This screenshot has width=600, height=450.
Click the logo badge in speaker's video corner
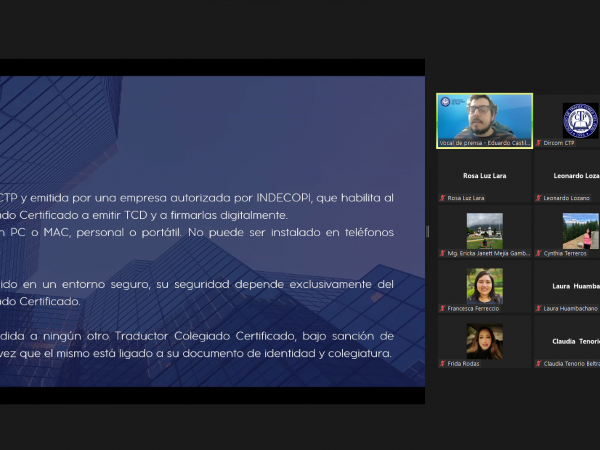pyautogui.click(x=445, y=102)
